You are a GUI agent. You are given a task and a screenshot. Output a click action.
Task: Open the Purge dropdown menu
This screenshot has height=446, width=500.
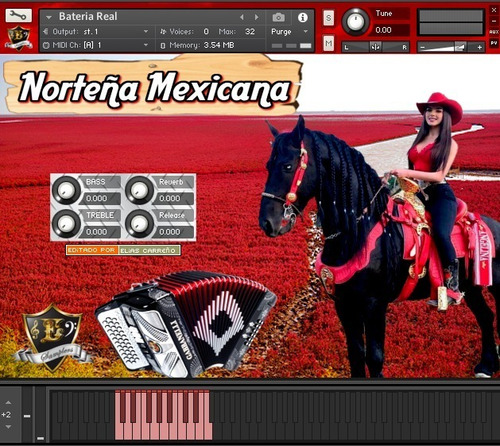click(306, 32)
